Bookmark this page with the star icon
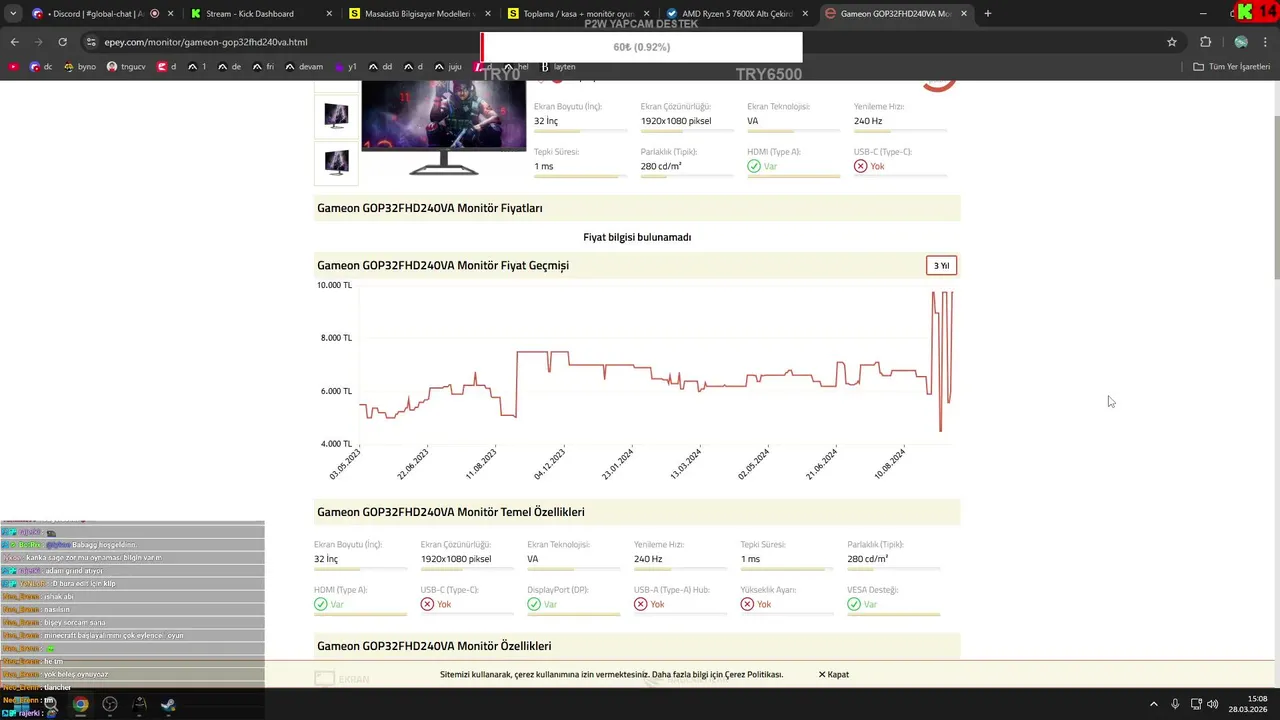This screenshot has height=720, width=1280. tap(1172, 42)
